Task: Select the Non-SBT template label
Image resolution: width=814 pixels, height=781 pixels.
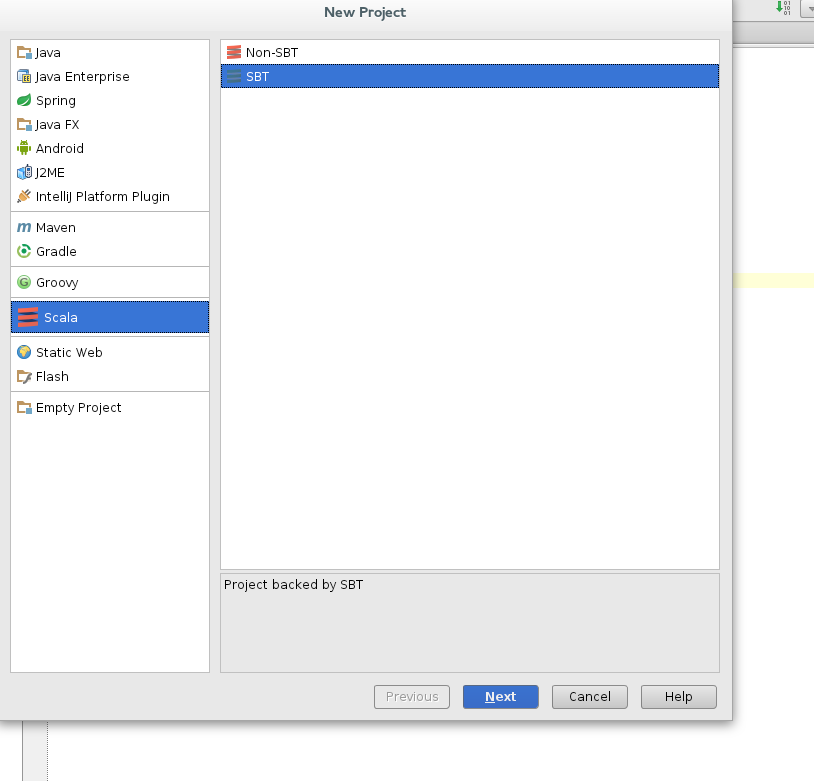Action: point(272,52)
